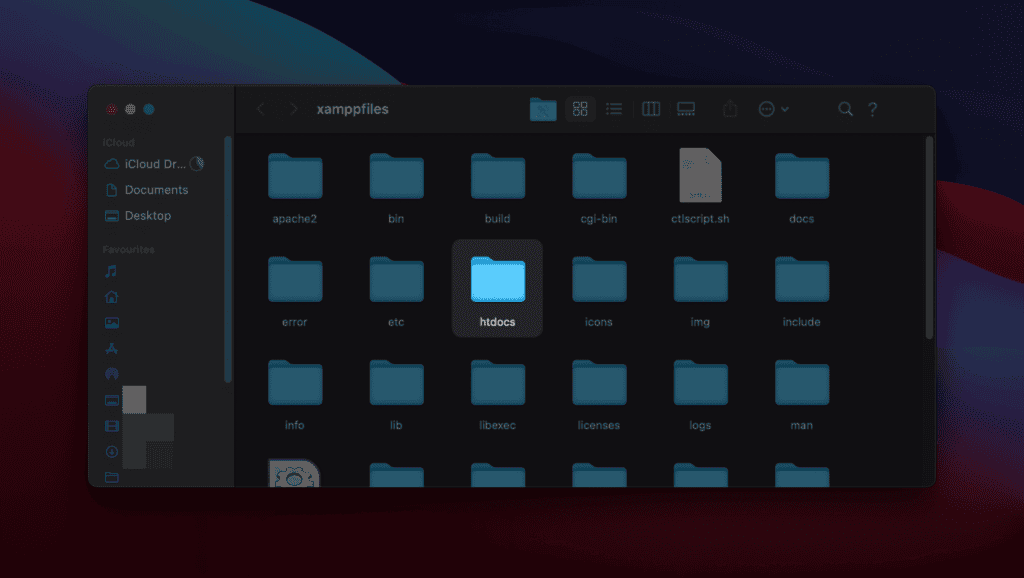Click the Applications folder icon in toolbar
Viewport: 1024px width, 578px height.
point(543,109)
